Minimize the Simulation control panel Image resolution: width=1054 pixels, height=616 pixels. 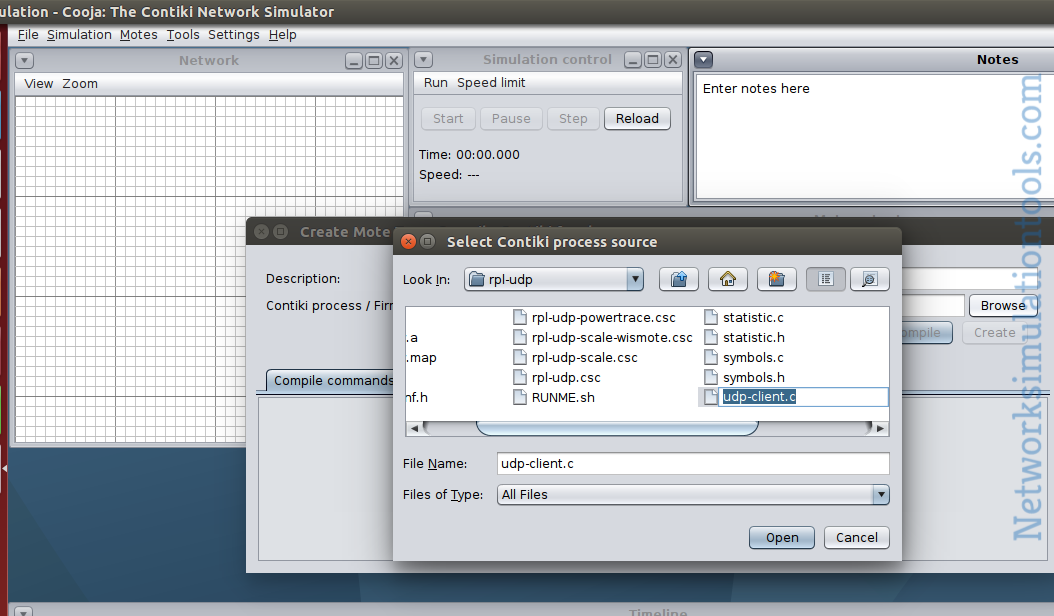tap(633, 59)
